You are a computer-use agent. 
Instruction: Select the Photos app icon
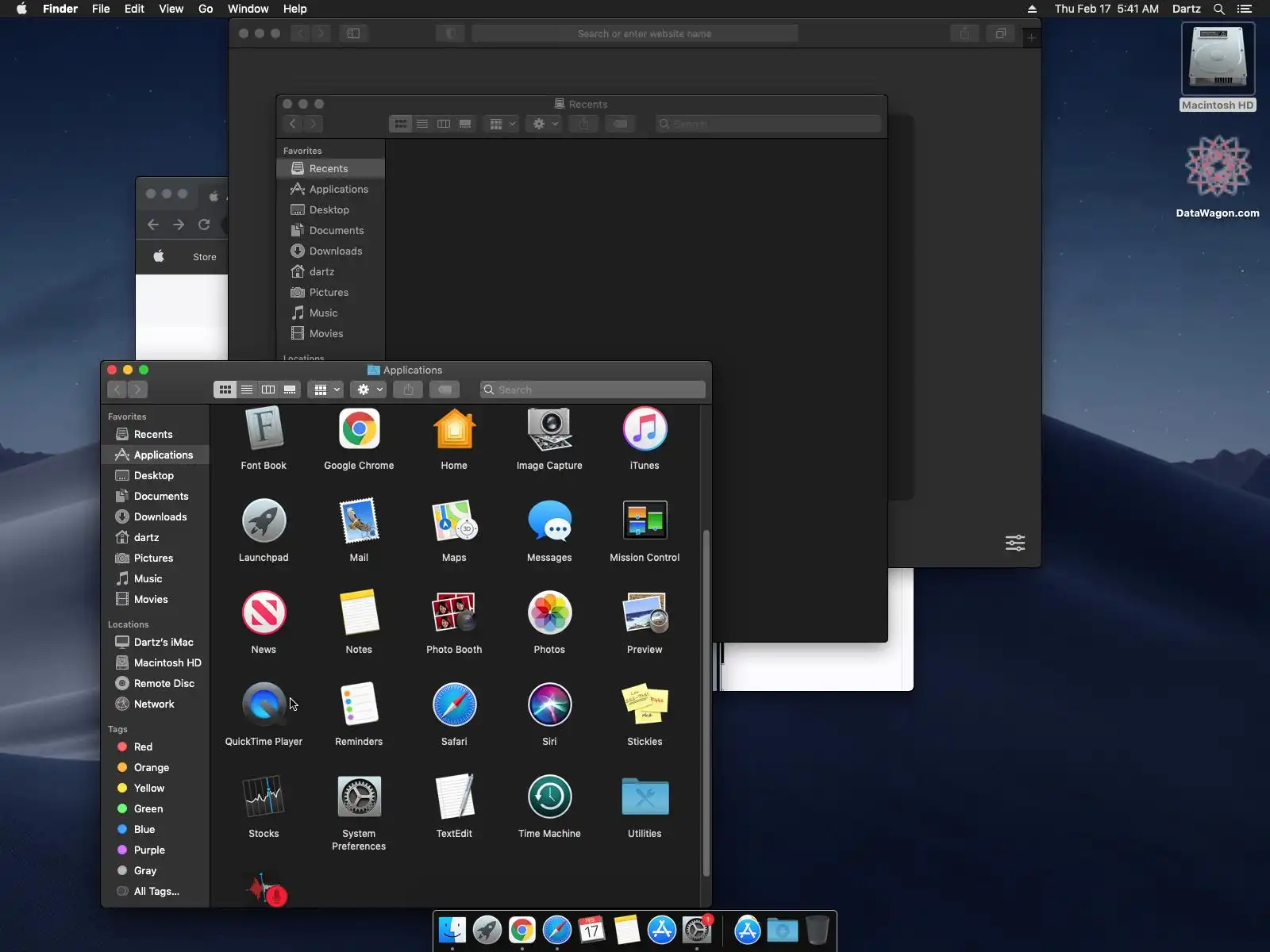(x=549, y=613)
